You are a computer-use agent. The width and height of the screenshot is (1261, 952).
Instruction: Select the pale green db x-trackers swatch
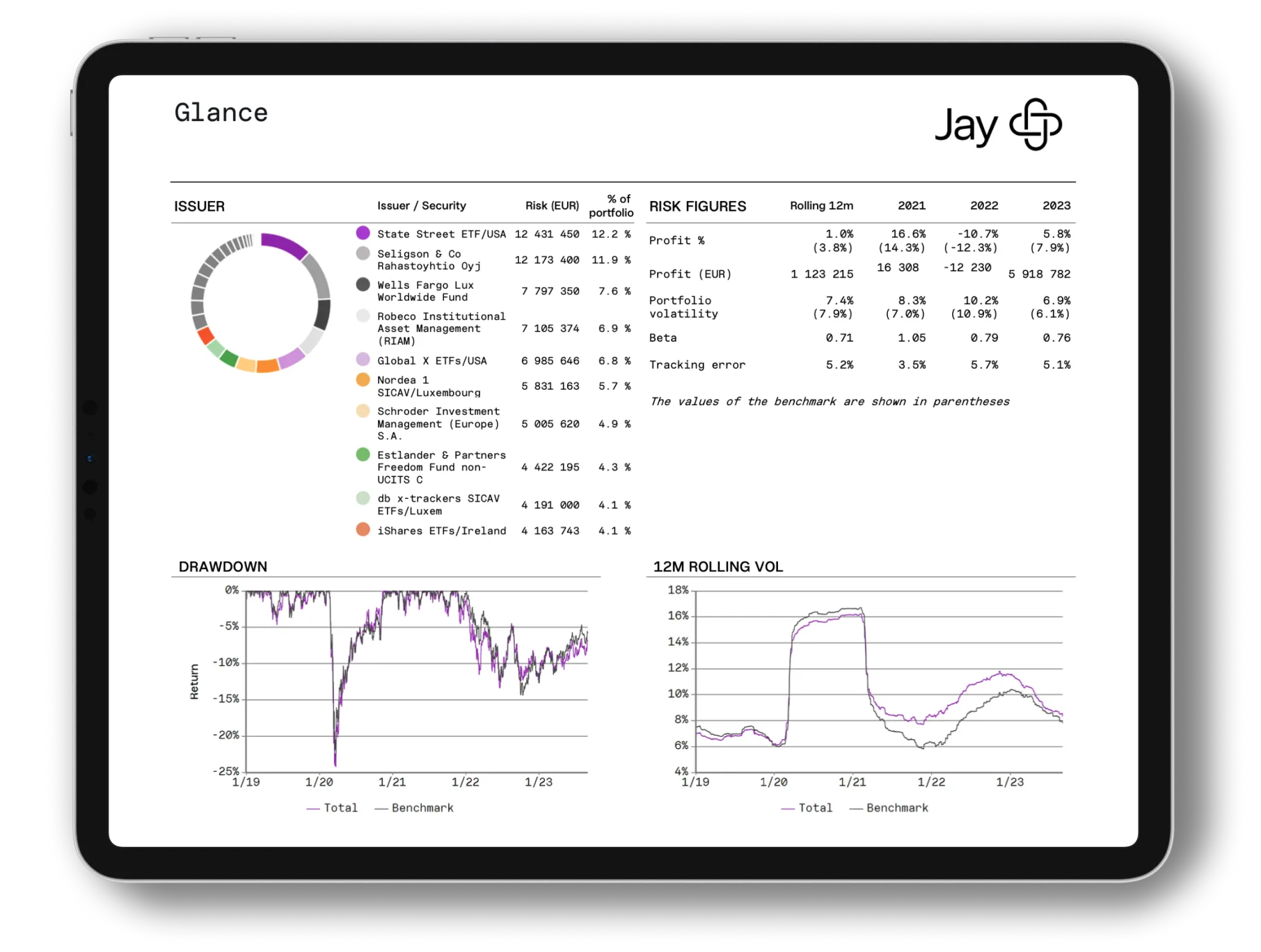363,498
